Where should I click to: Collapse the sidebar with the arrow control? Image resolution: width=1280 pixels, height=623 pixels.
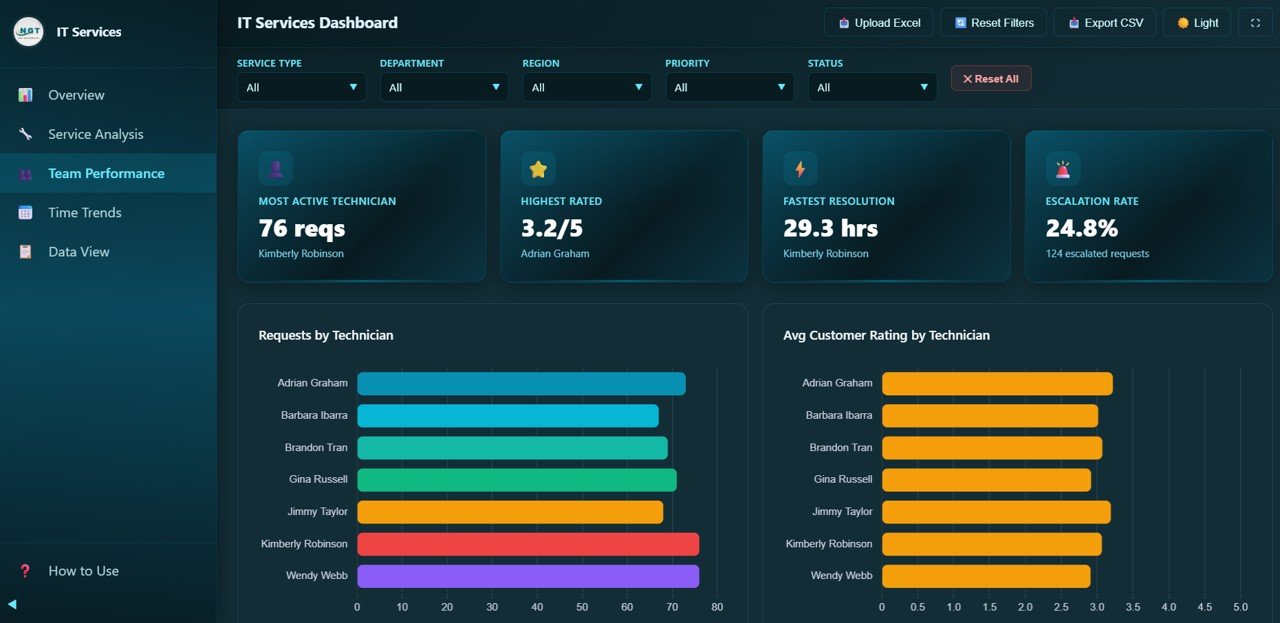coord(10,603)
